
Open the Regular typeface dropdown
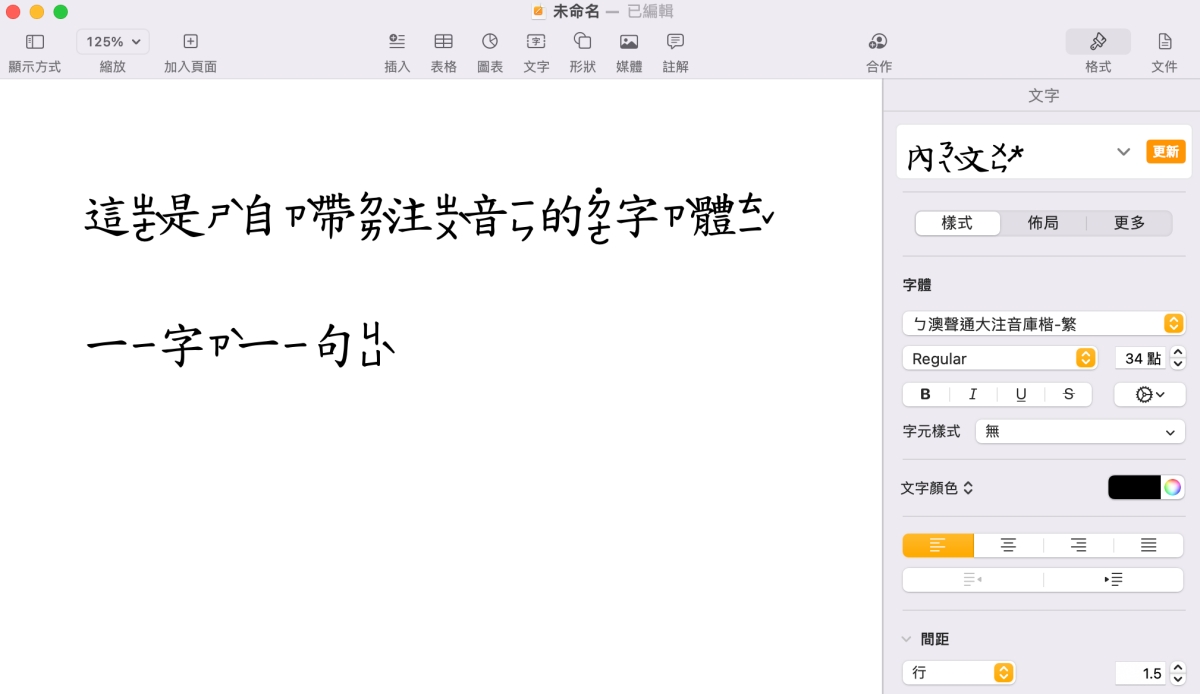click(x=999, y=358)
